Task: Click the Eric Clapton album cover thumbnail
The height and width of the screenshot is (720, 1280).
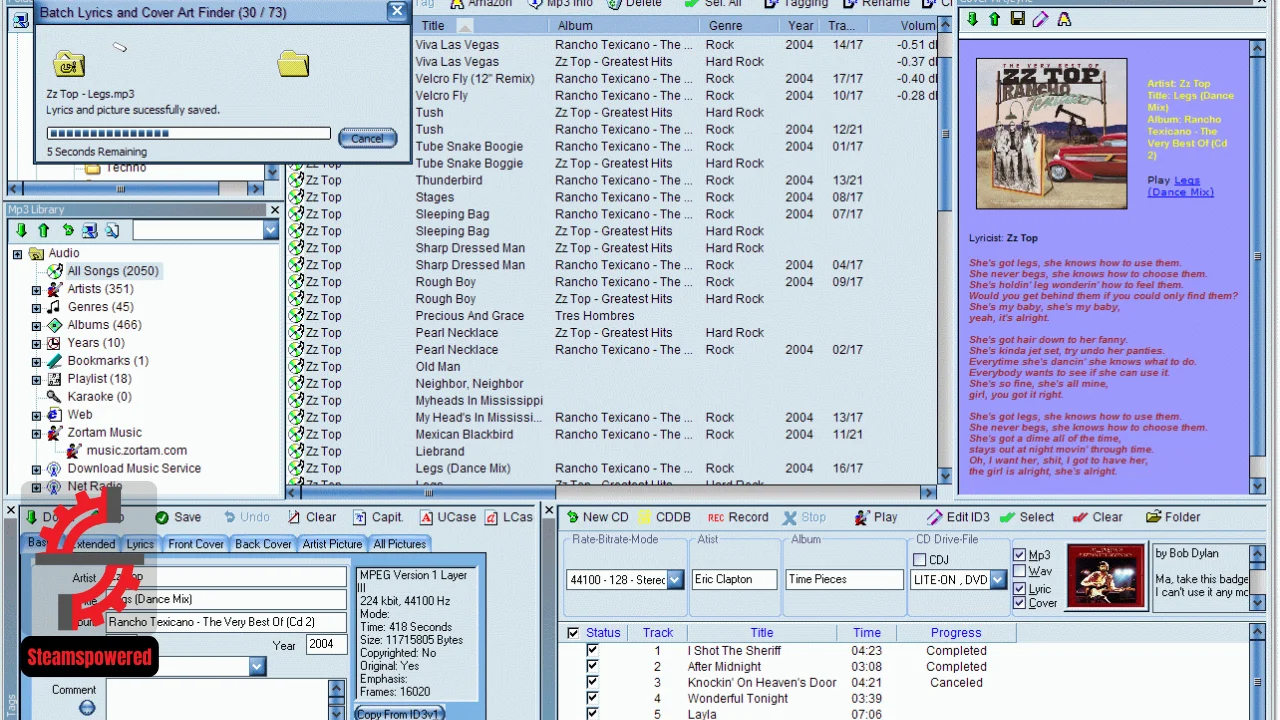Action: point(1106,577)
